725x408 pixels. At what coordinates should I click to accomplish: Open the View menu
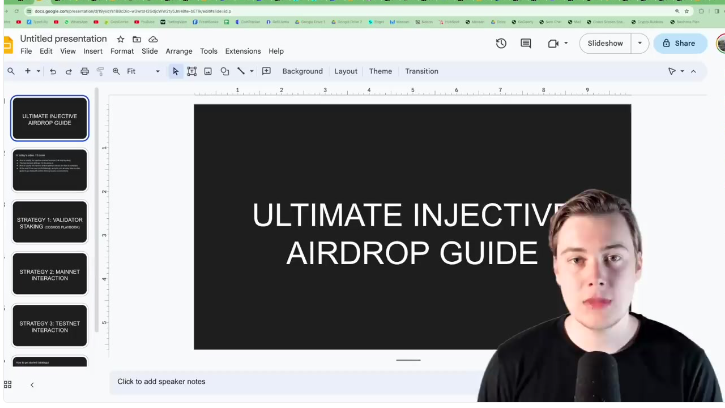pos(68,51)
